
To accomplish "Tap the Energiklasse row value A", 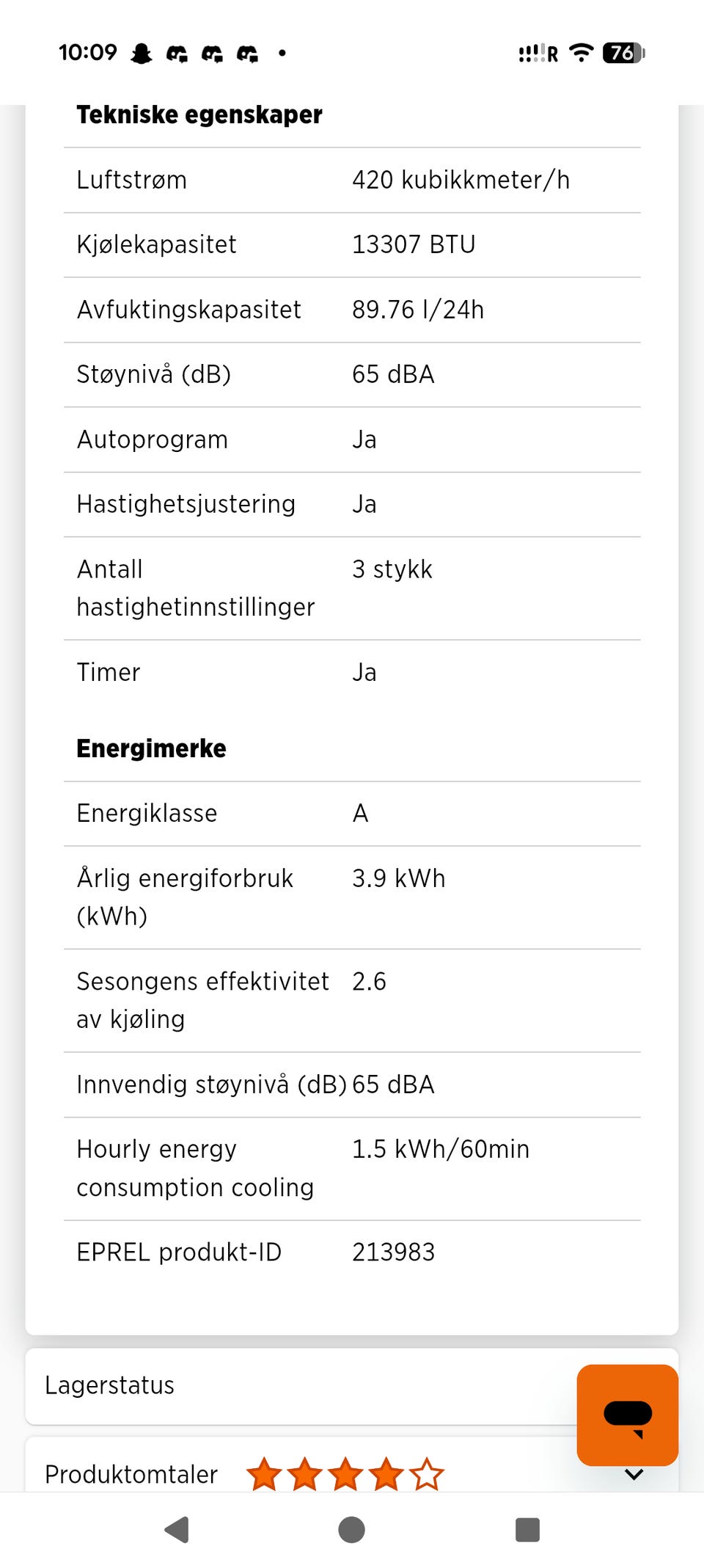I will [x=360, y=813].
